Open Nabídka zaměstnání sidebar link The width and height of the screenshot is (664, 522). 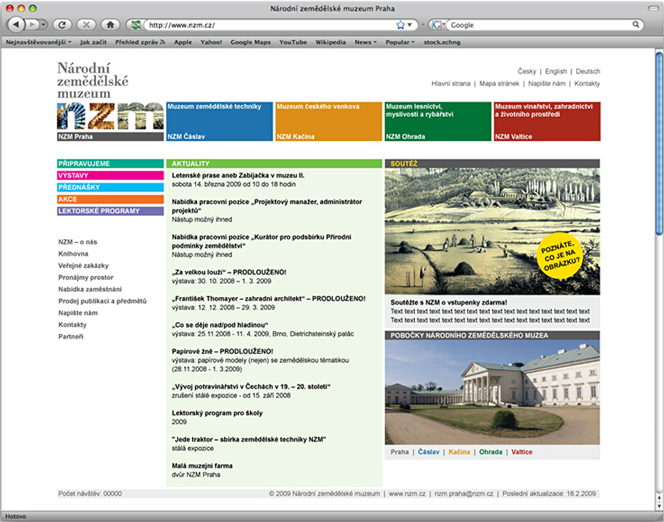pyautogui.click(x=90, y=289)
